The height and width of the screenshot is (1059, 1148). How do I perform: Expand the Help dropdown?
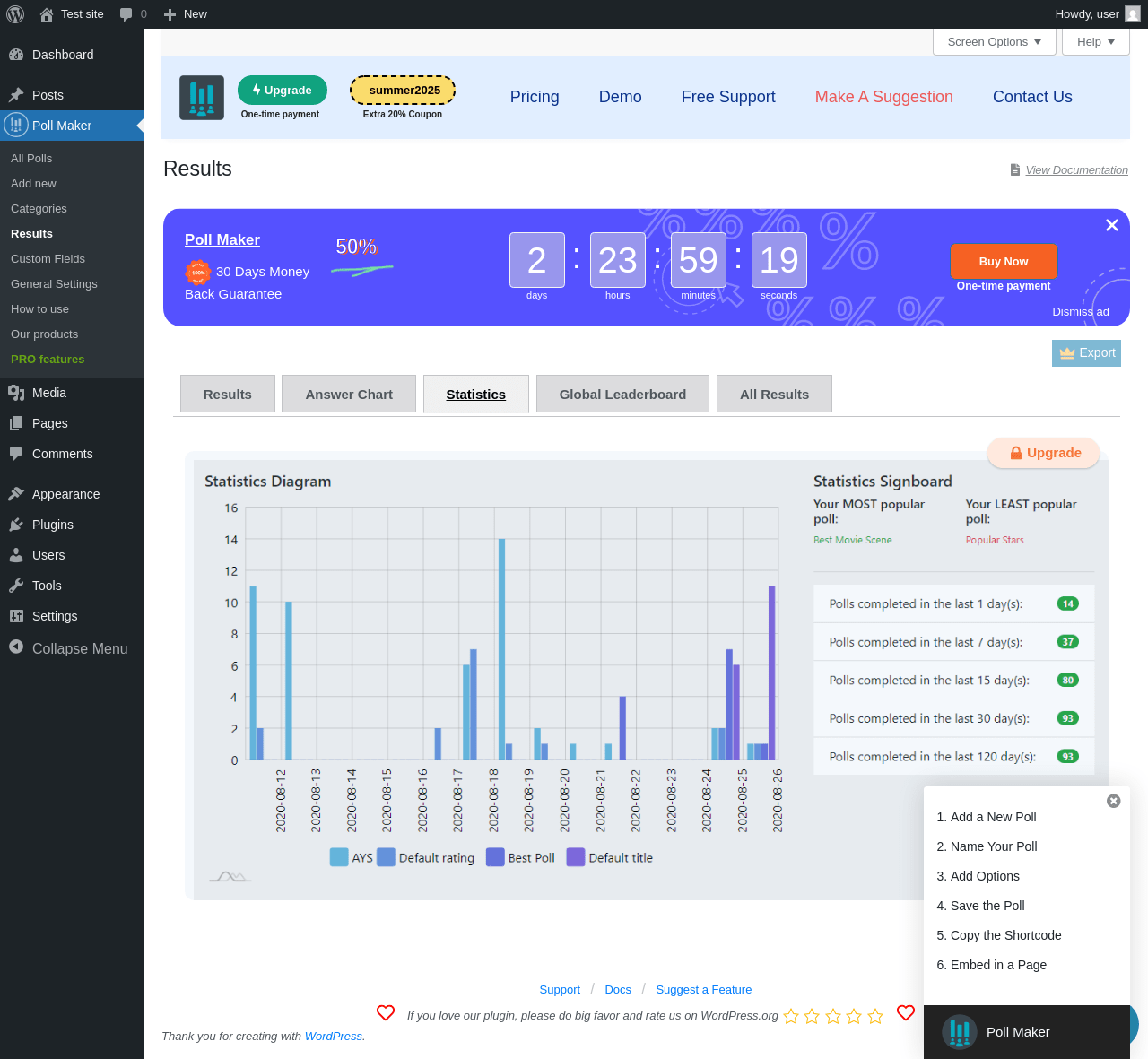click(1096, 42)
